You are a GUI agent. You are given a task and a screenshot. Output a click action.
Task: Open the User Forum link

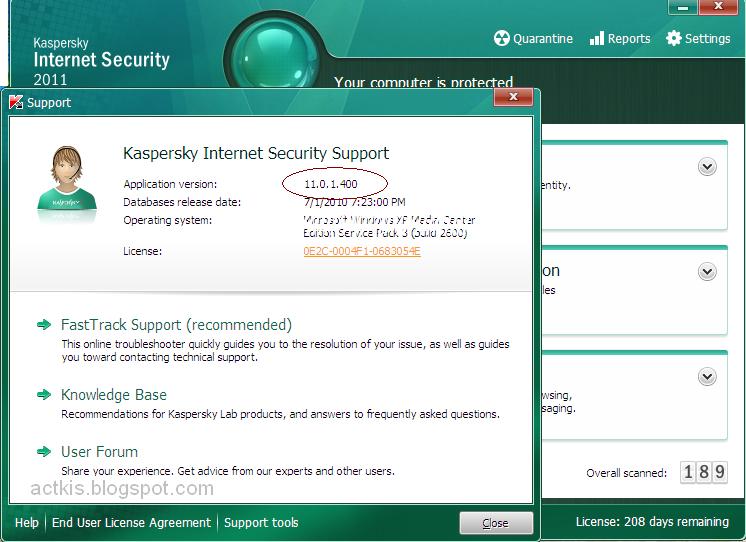[x=99, y=452]
